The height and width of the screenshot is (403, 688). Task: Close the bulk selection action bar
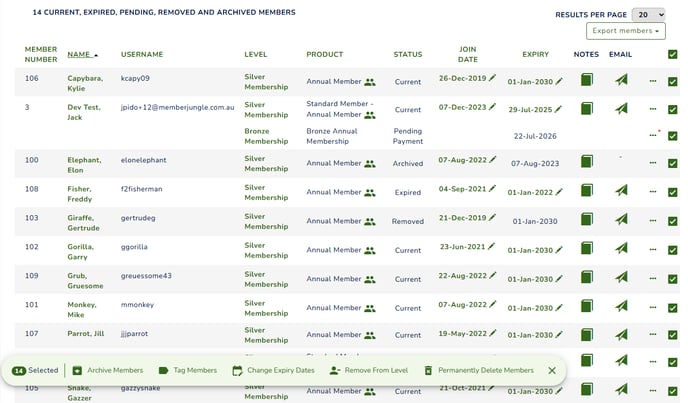552,371
